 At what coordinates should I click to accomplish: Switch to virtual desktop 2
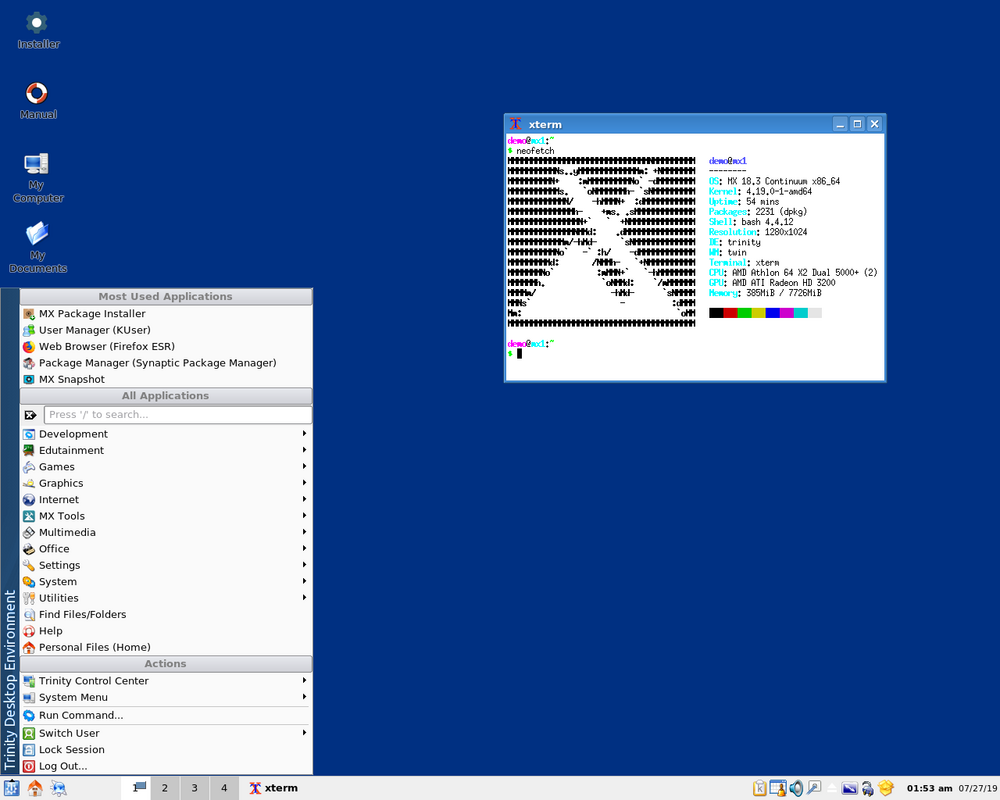165,788
